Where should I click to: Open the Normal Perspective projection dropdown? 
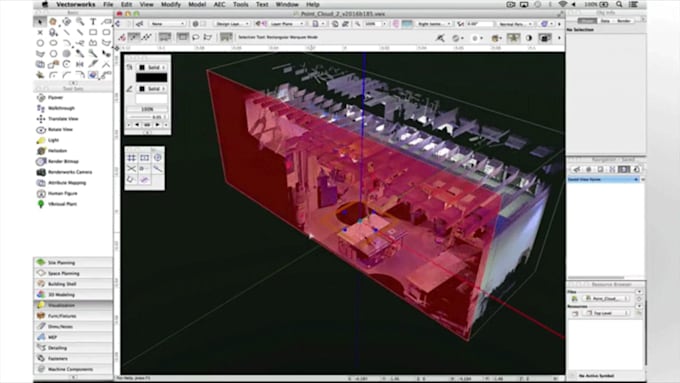[515, 24]
